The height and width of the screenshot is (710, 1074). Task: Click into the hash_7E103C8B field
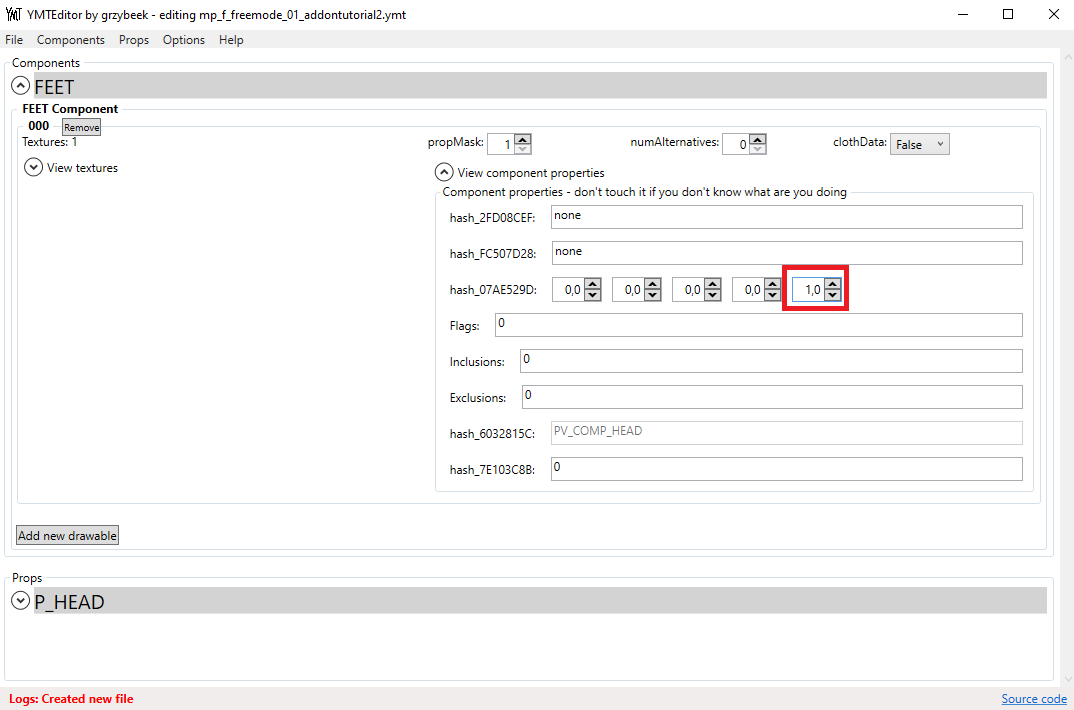pyautogui.click(x=786, y=469)
